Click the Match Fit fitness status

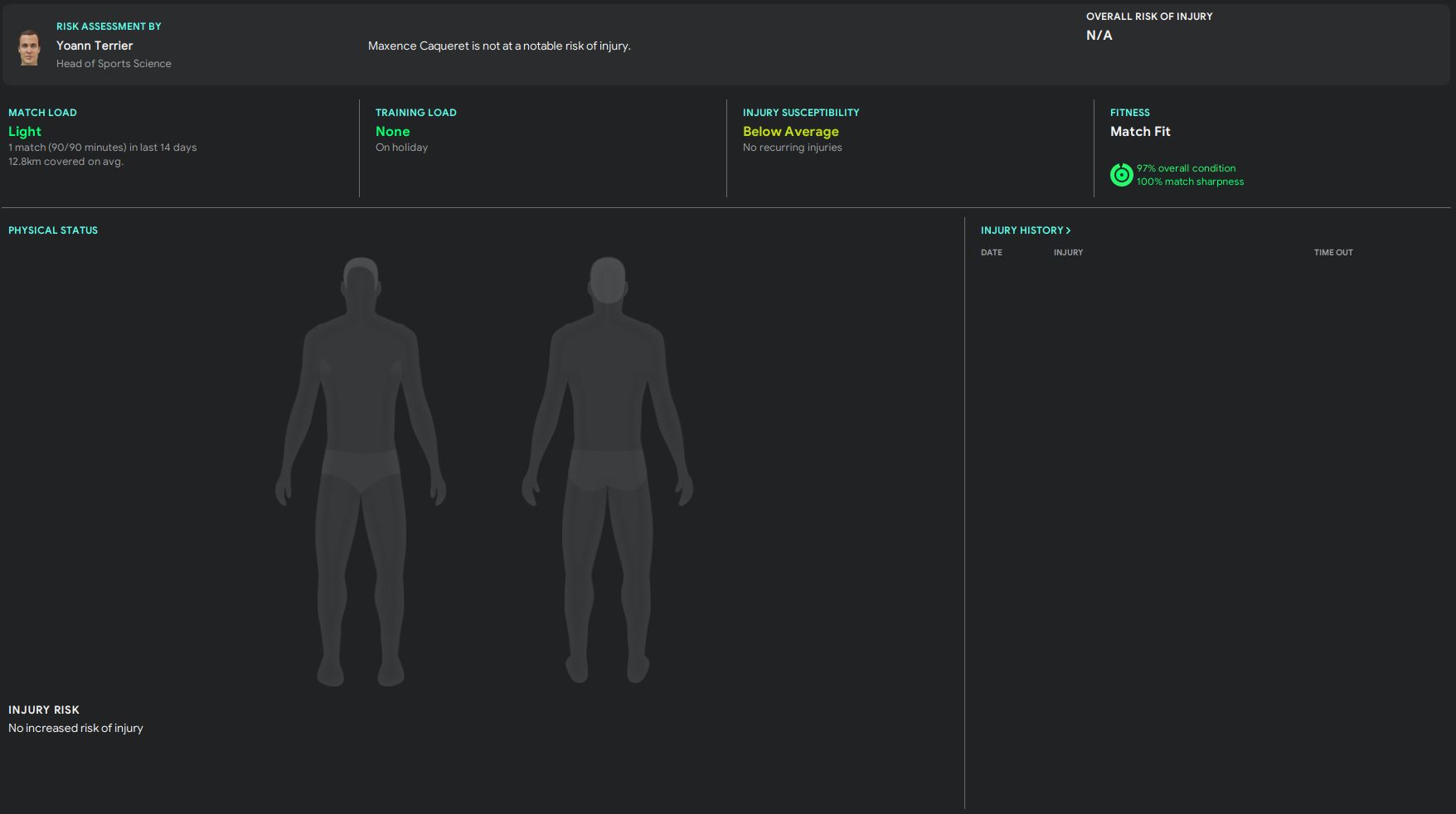click(1140, 132)
